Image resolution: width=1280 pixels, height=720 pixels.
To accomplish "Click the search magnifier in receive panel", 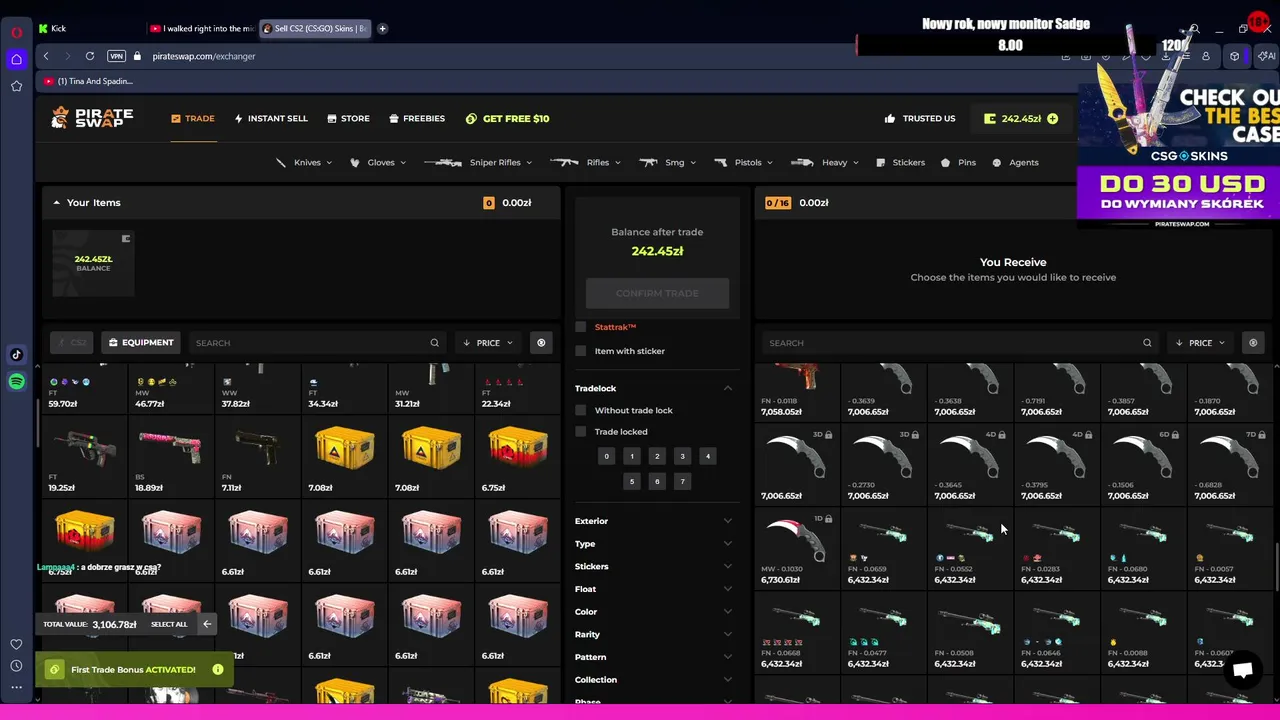I will click(1147, 343).
